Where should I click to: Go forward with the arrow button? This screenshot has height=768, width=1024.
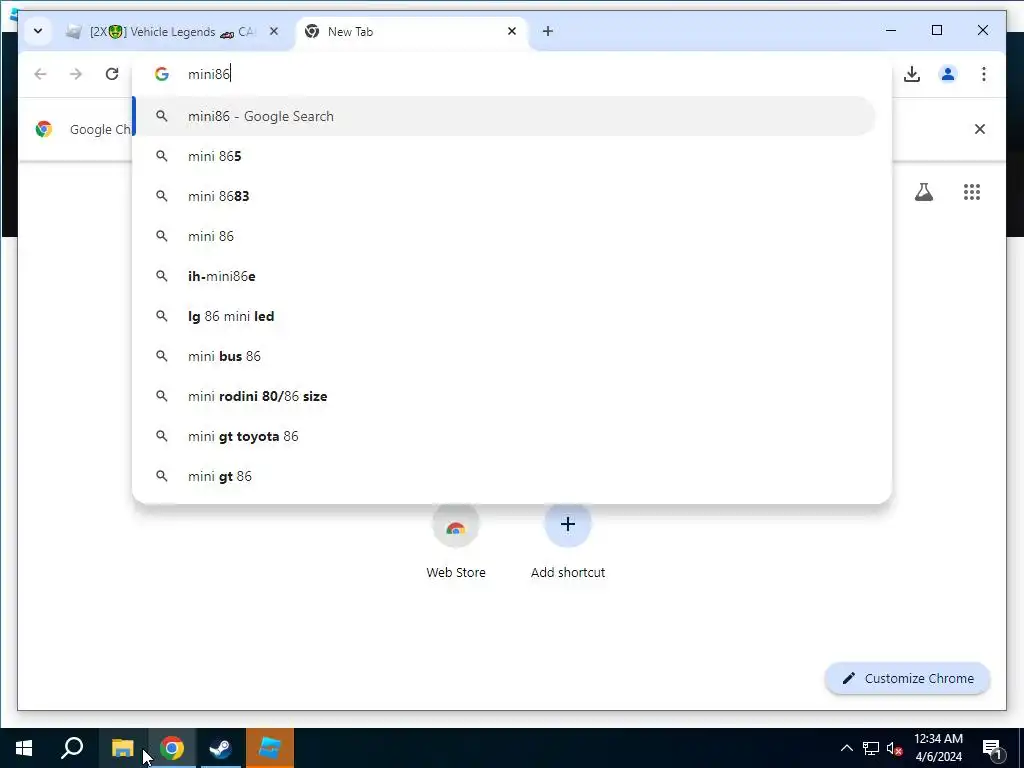click(x=76, y=74)
